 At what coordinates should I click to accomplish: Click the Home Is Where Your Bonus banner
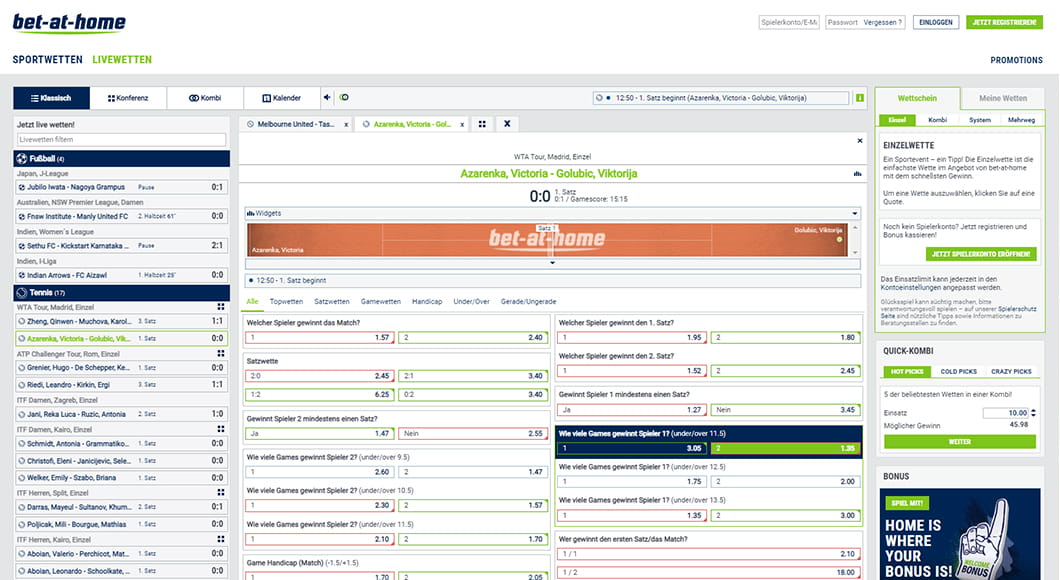959,534
